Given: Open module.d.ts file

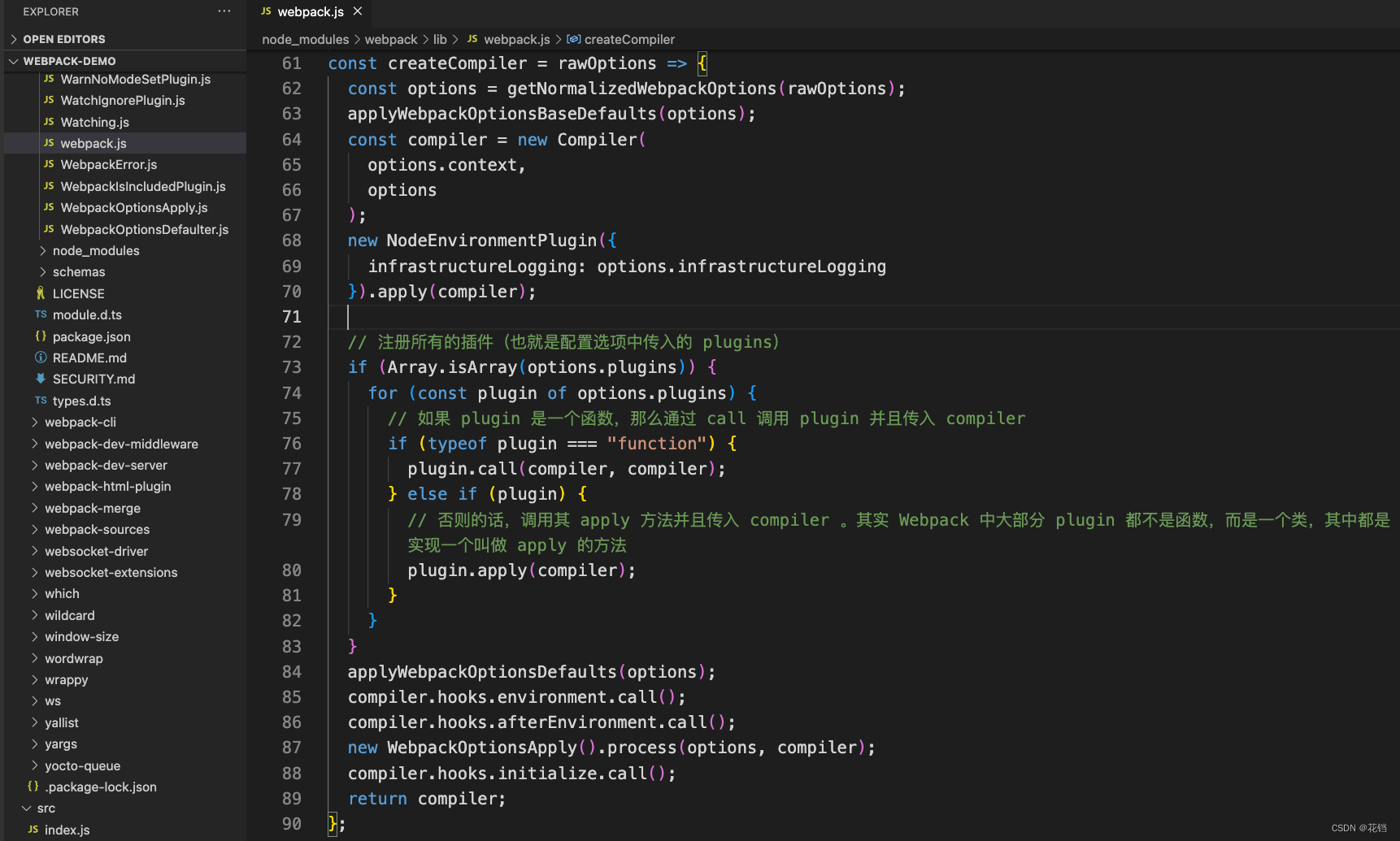Looking at the screenshot, I should pos(87,314).
